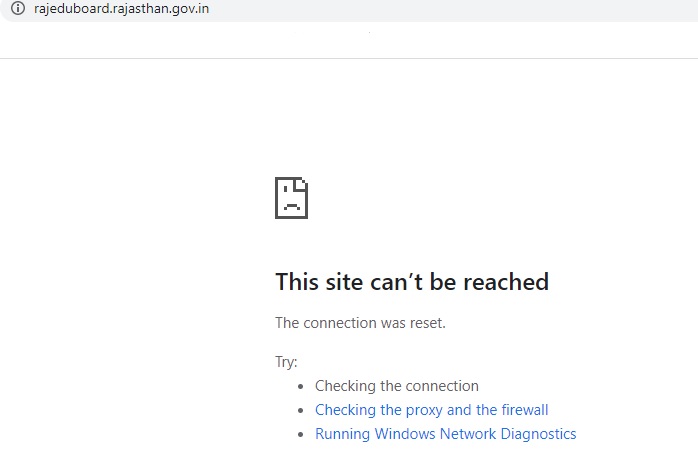Click 'Checking the connection' suggestion text
This screenshot has width=698, height=458.
[x=397, y=385]
